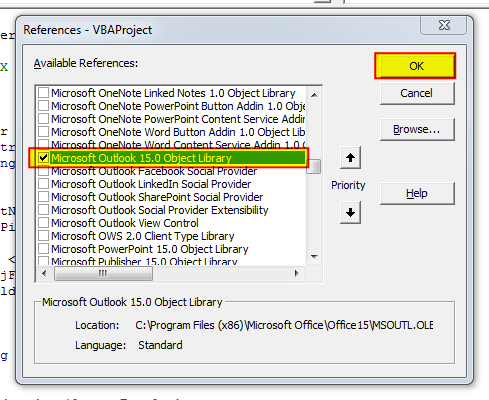489x400 pixels.
Task: Close the References dialog with X
Action: (x=444, y=25)
